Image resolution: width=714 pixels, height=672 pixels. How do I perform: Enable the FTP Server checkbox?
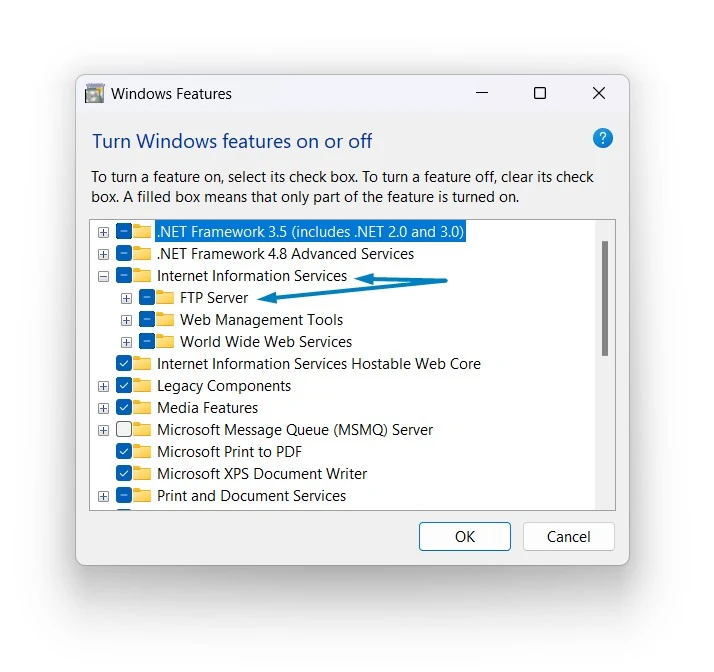tap(147, 297)
